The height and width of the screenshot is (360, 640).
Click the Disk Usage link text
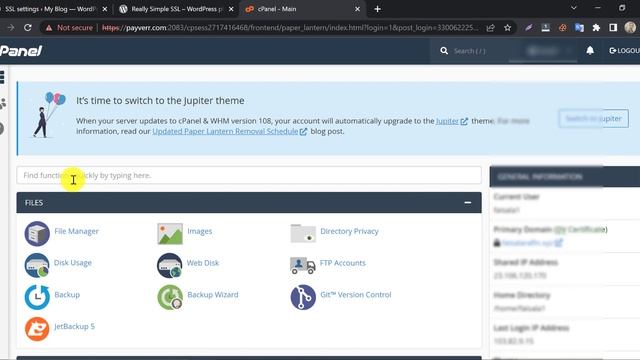pyautogui.click(x=73, y=262)
